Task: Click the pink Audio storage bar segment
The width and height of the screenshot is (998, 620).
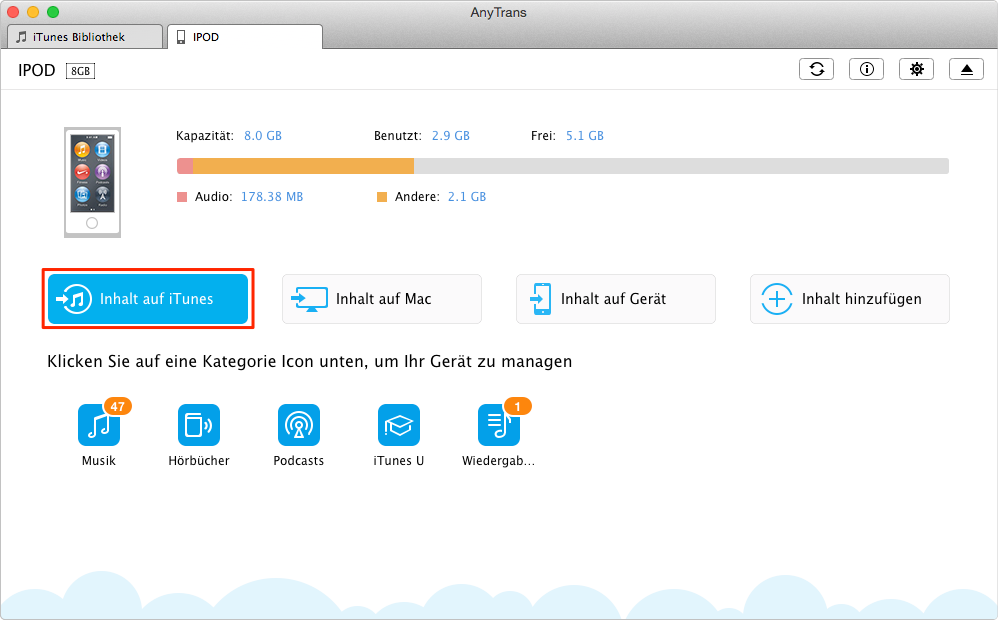Action: pos(185,166)
